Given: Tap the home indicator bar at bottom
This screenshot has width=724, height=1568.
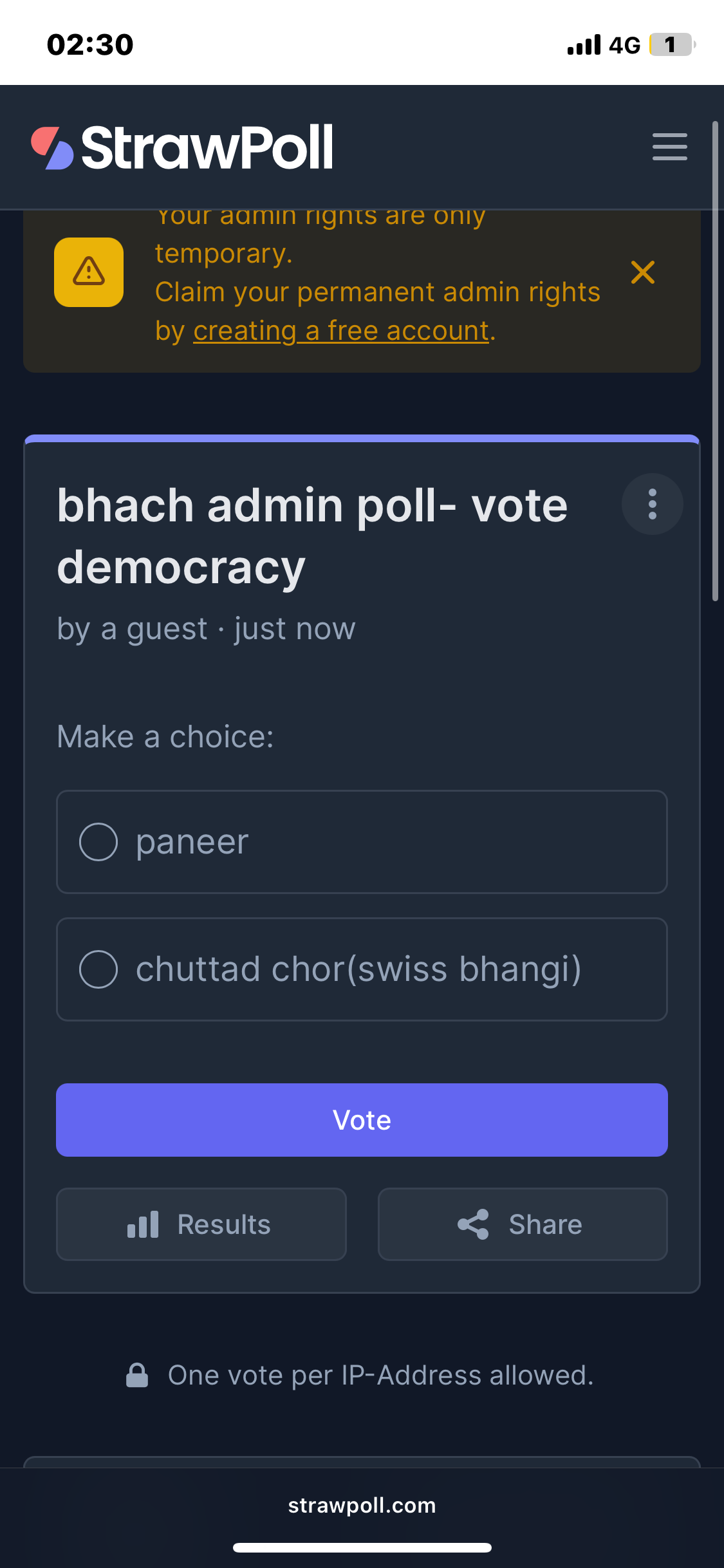Looking at the screenshot, I should coord(362,1547).
